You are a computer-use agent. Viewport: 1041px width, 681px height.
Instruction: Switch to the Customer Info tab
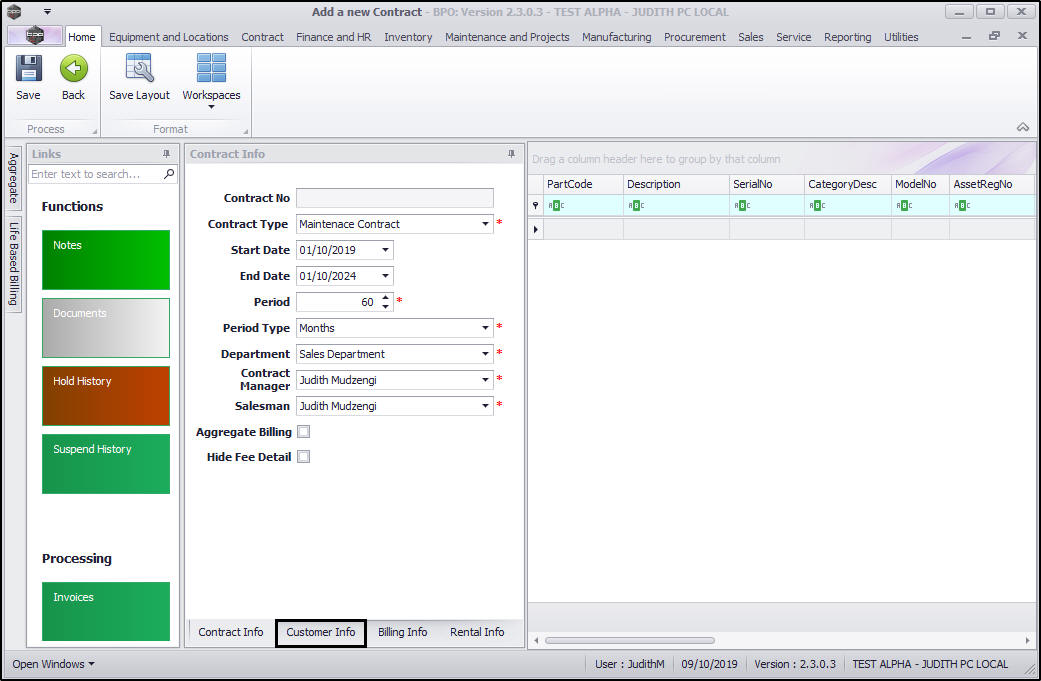[321, 632]
